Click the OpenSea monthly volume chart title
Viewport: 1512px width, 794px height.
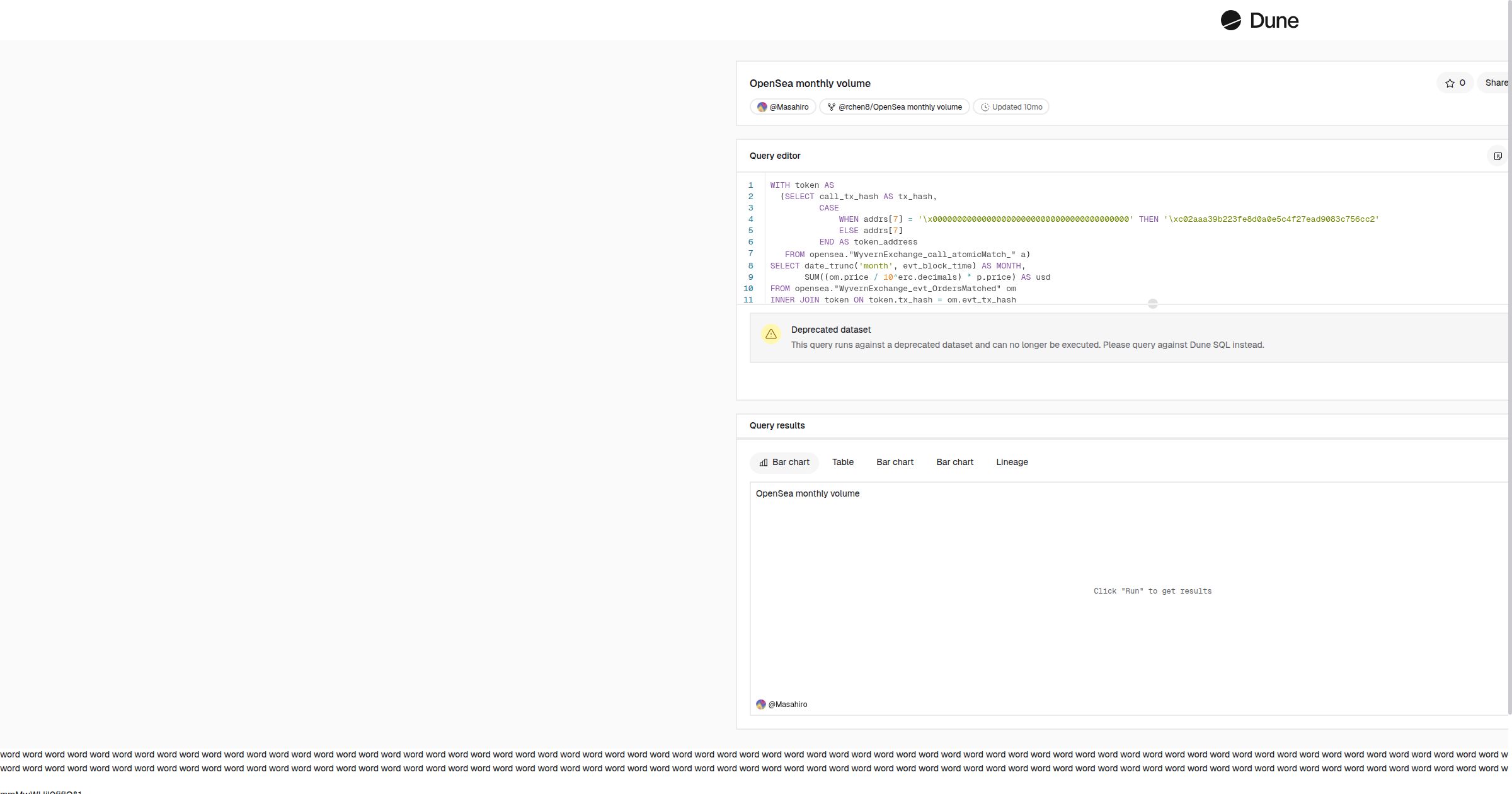pos(807,493)
